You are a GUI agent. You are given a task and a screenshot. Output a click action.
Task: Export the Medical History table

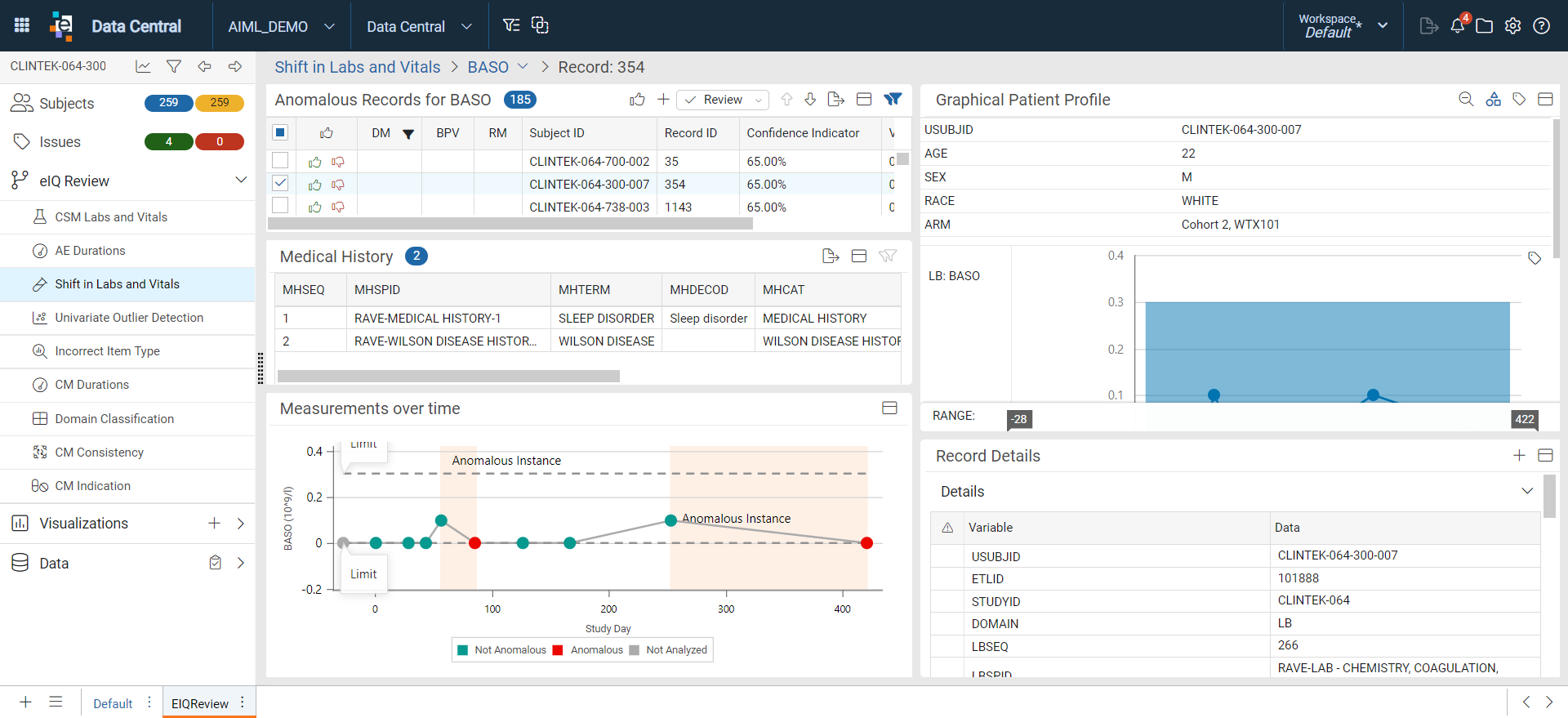pos(831,256)
